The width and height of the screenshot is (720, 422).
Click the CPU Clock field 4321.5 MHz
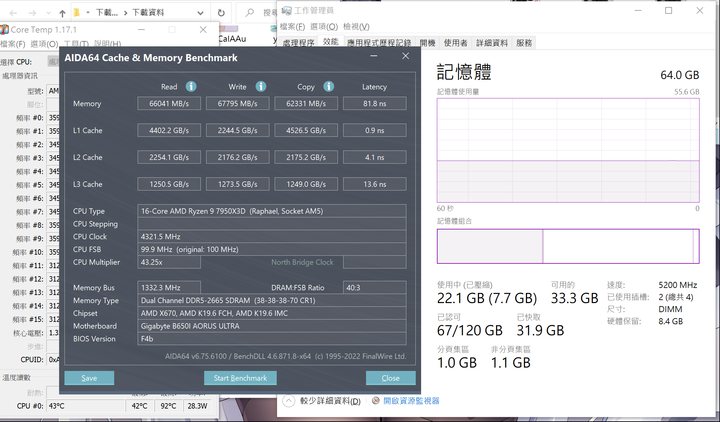point(272,236)
